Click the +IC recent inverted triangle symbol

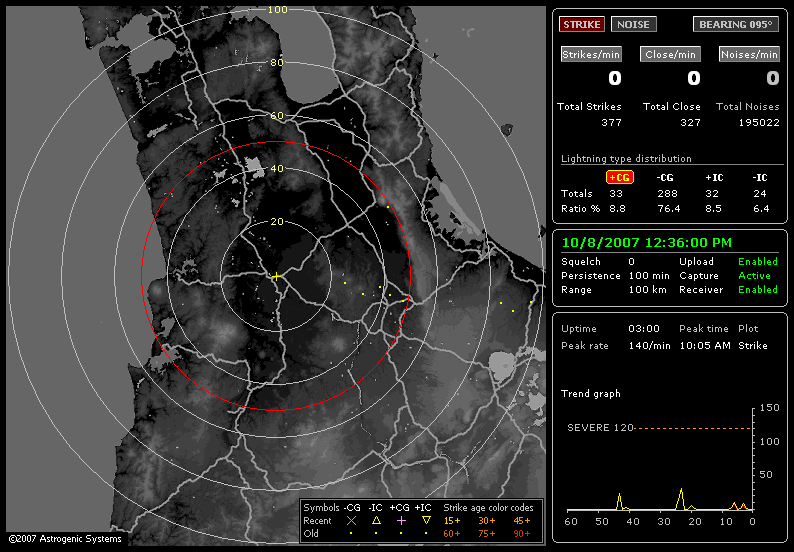click(427, 521)
